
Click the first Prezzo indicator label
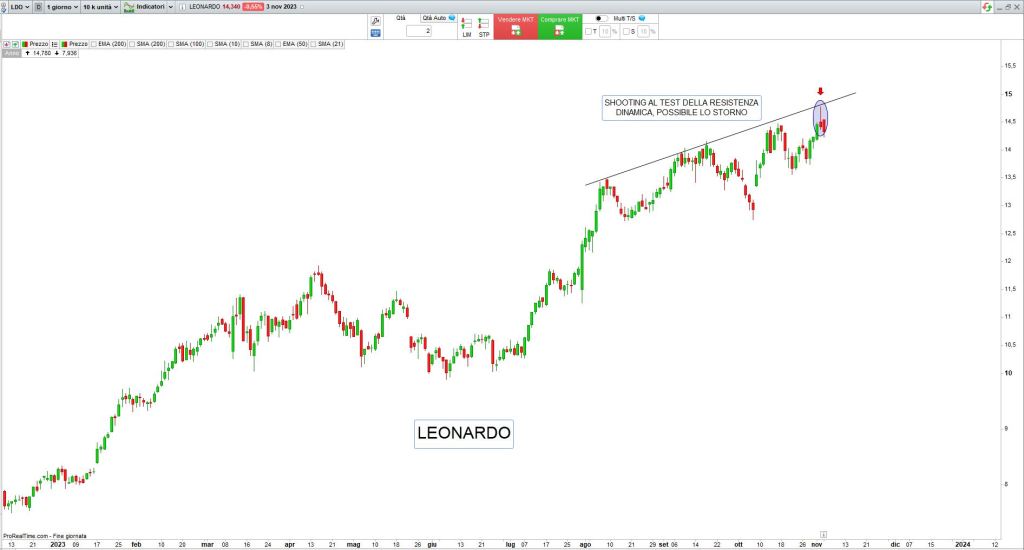[x=39, y=44]
